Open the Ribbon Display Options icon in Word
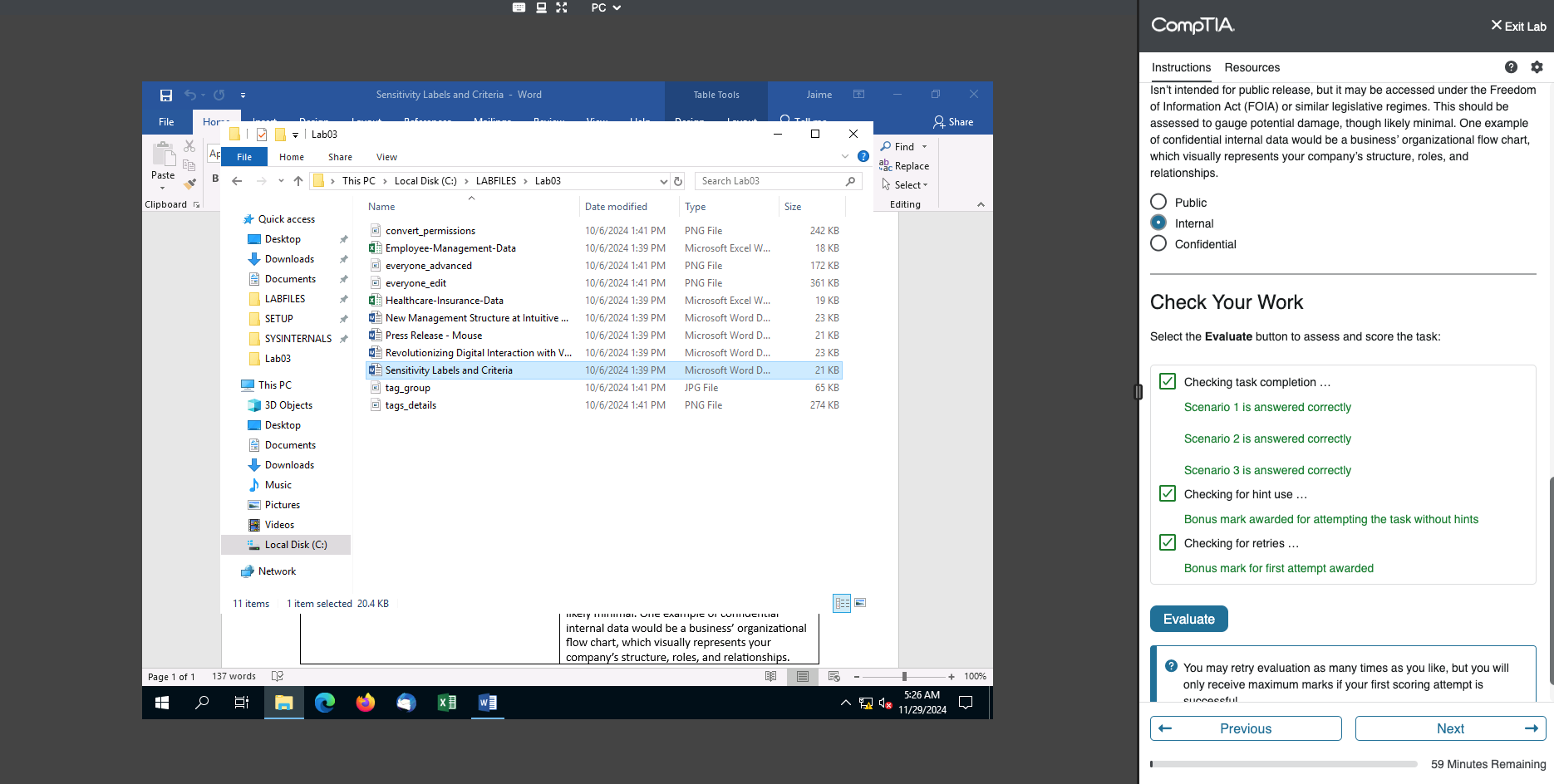This screenshot has width=1554, height=784. 859,95
